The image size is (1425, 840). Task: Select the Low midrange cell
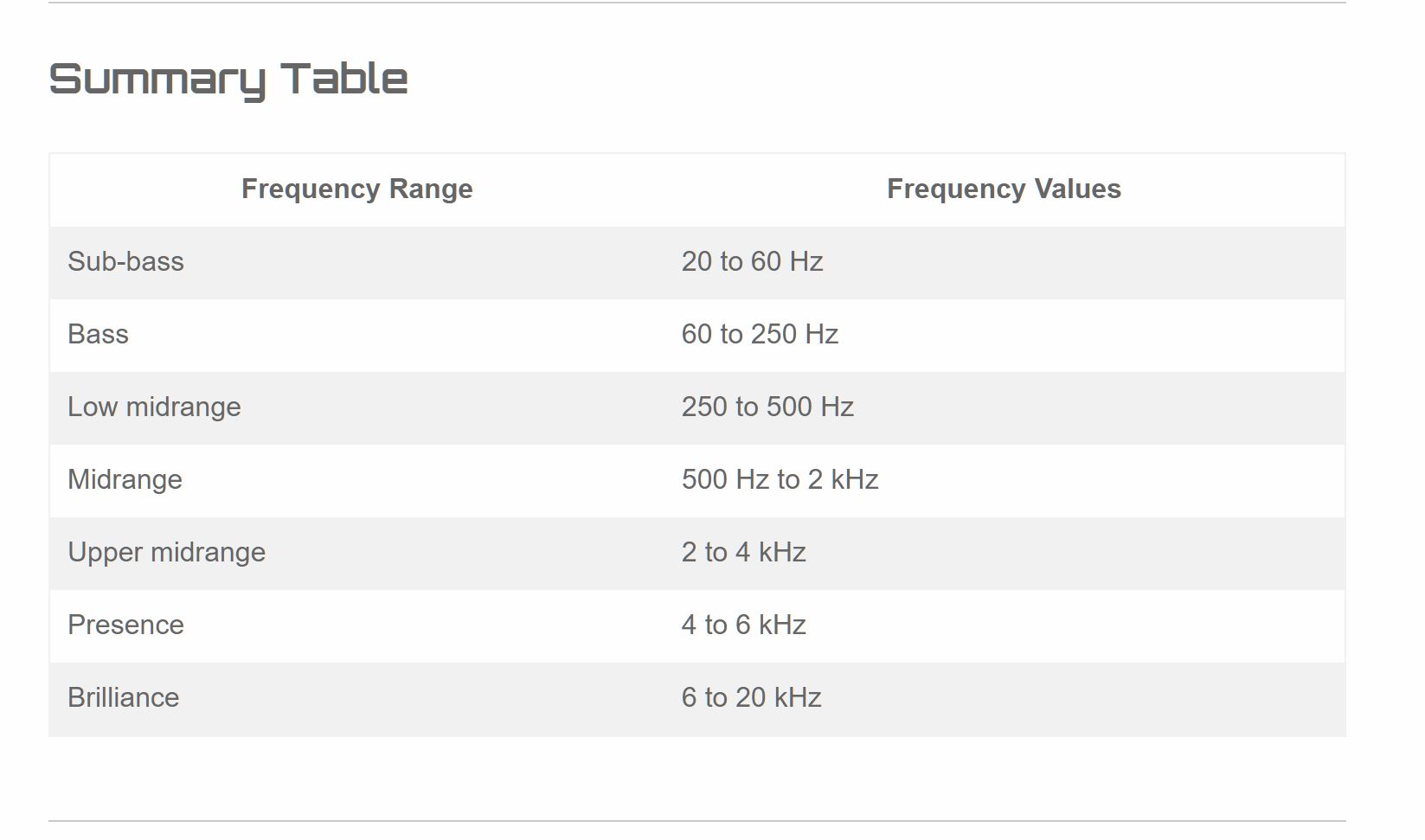tap(154, 407)
